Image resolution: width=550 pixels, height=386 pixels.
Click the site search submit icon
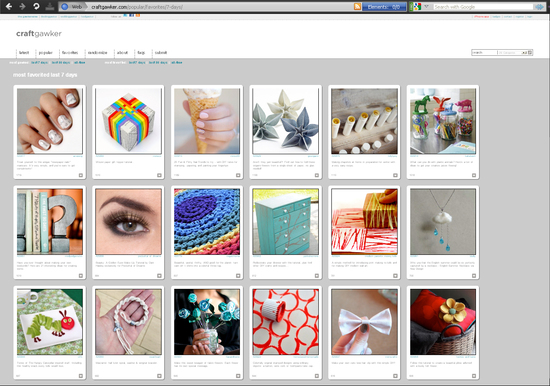pos(530,52)
